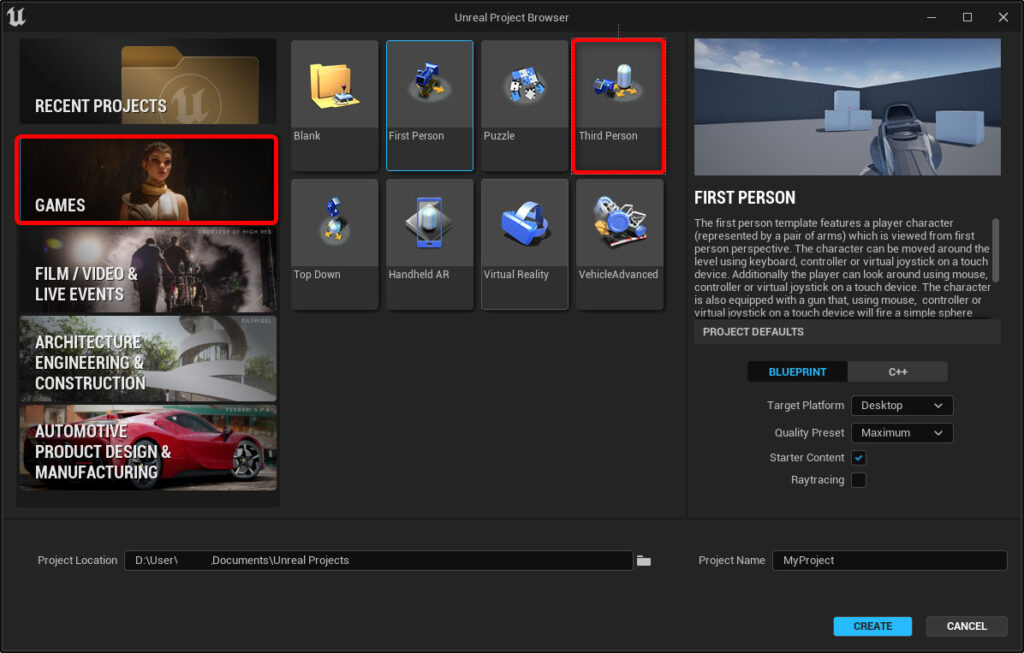Screen dimensions: 1024x653
Task: Click the Create button
Action: (x=872, y=626)
